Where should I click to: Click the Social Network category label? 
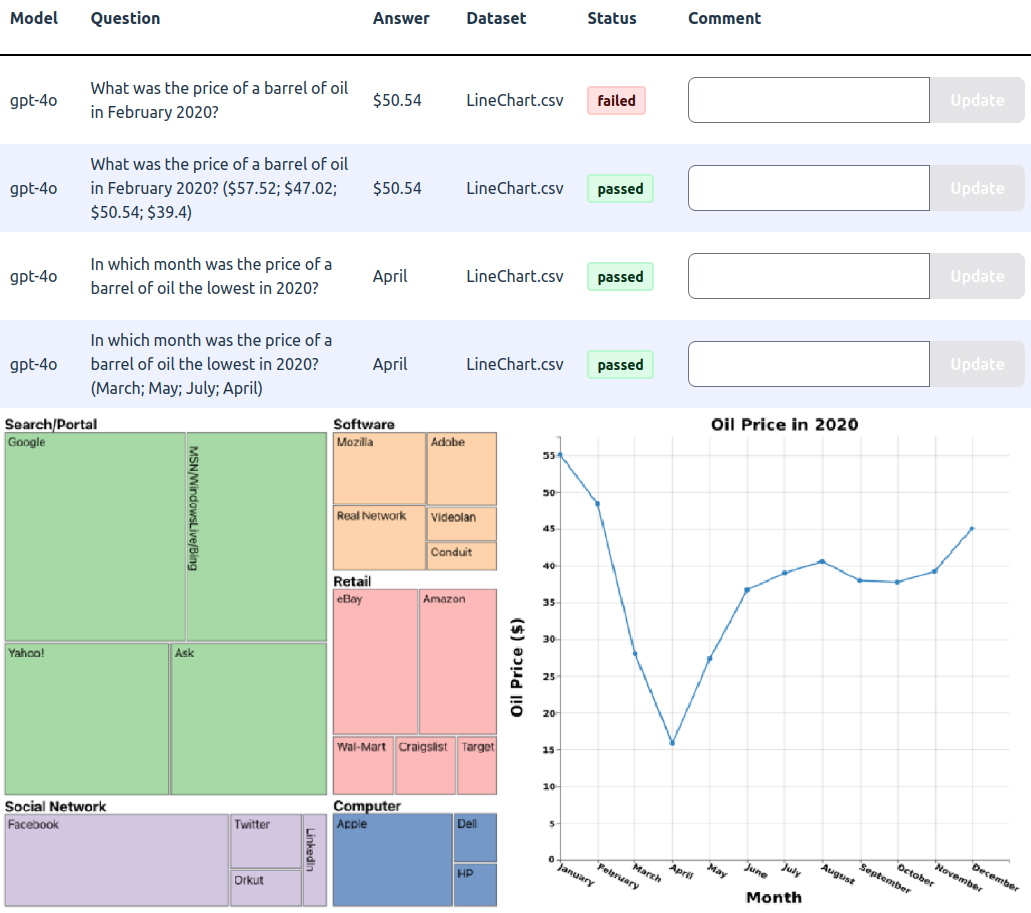point(55,807)
